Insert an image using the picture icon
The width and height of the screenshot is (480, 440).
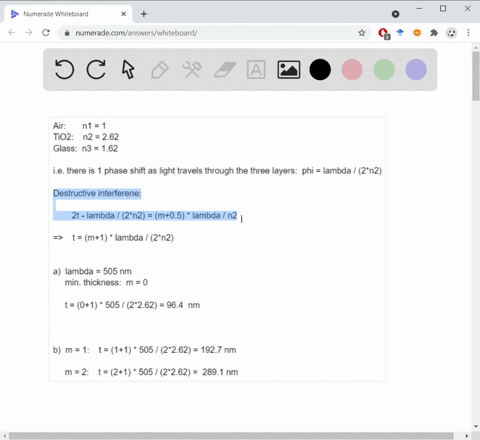click(x=289, y=69)
